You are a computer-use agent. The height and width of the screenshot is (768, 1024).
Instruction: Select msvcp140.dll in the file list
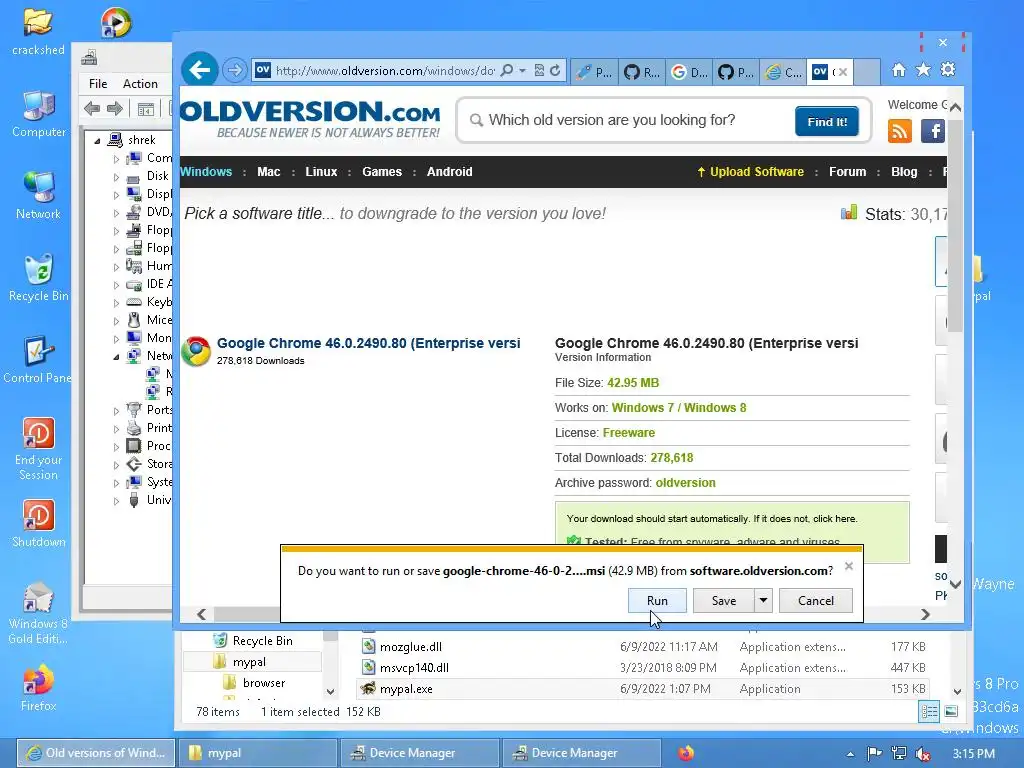pos(414,667)
